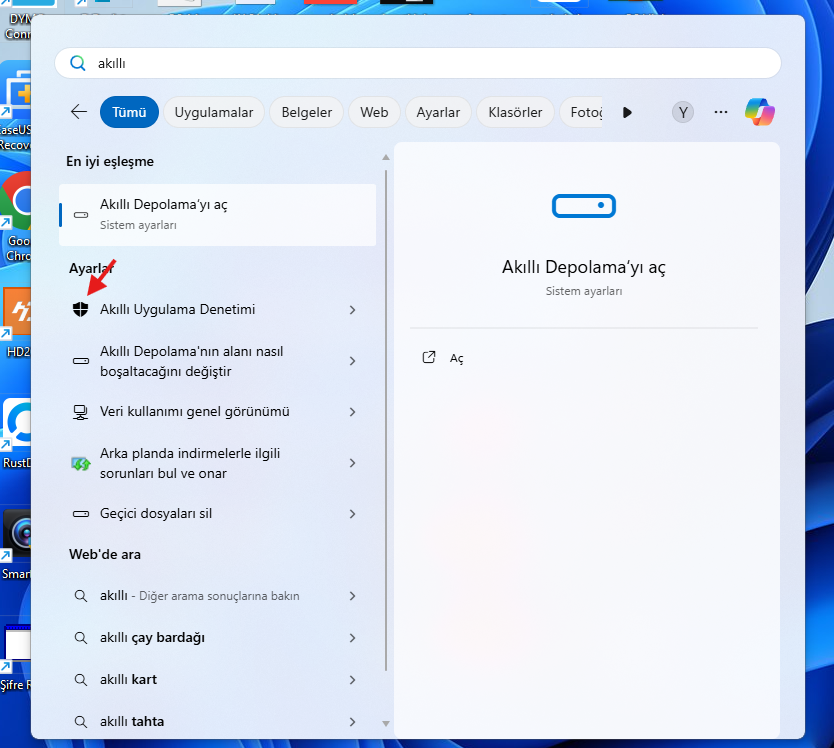Switch to the Ayarlar filter tab
The image size is (834, 748).
[x=438, y=112]
